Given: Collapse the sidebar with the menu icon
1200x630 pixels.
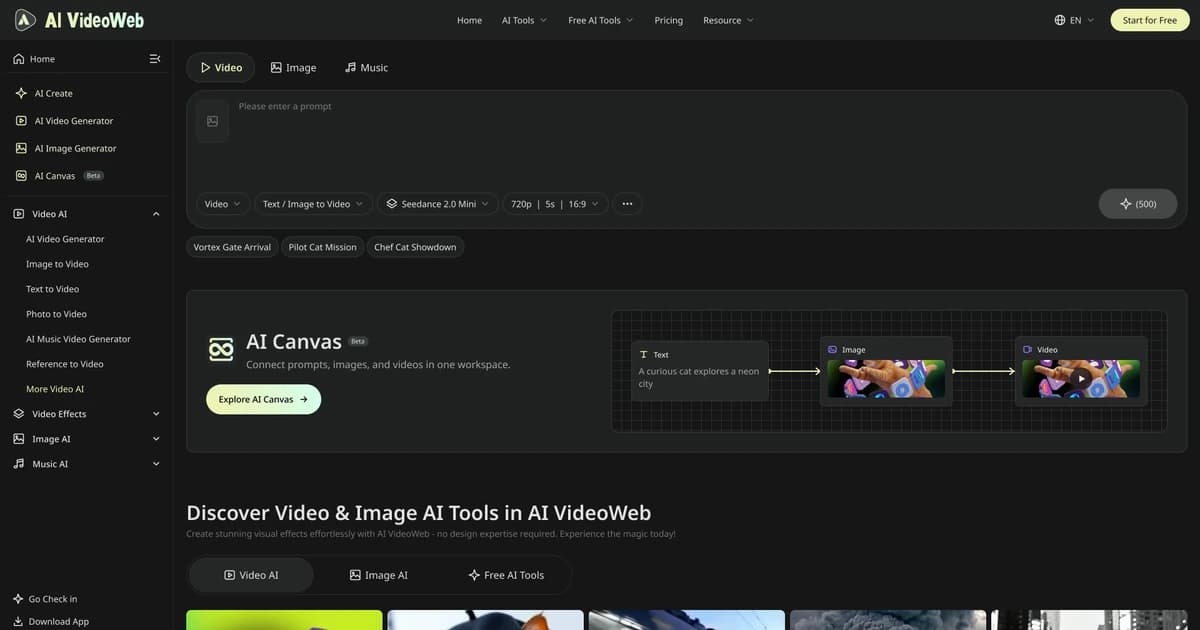Looking at the screenshot, I should click(x=155, y=59).
